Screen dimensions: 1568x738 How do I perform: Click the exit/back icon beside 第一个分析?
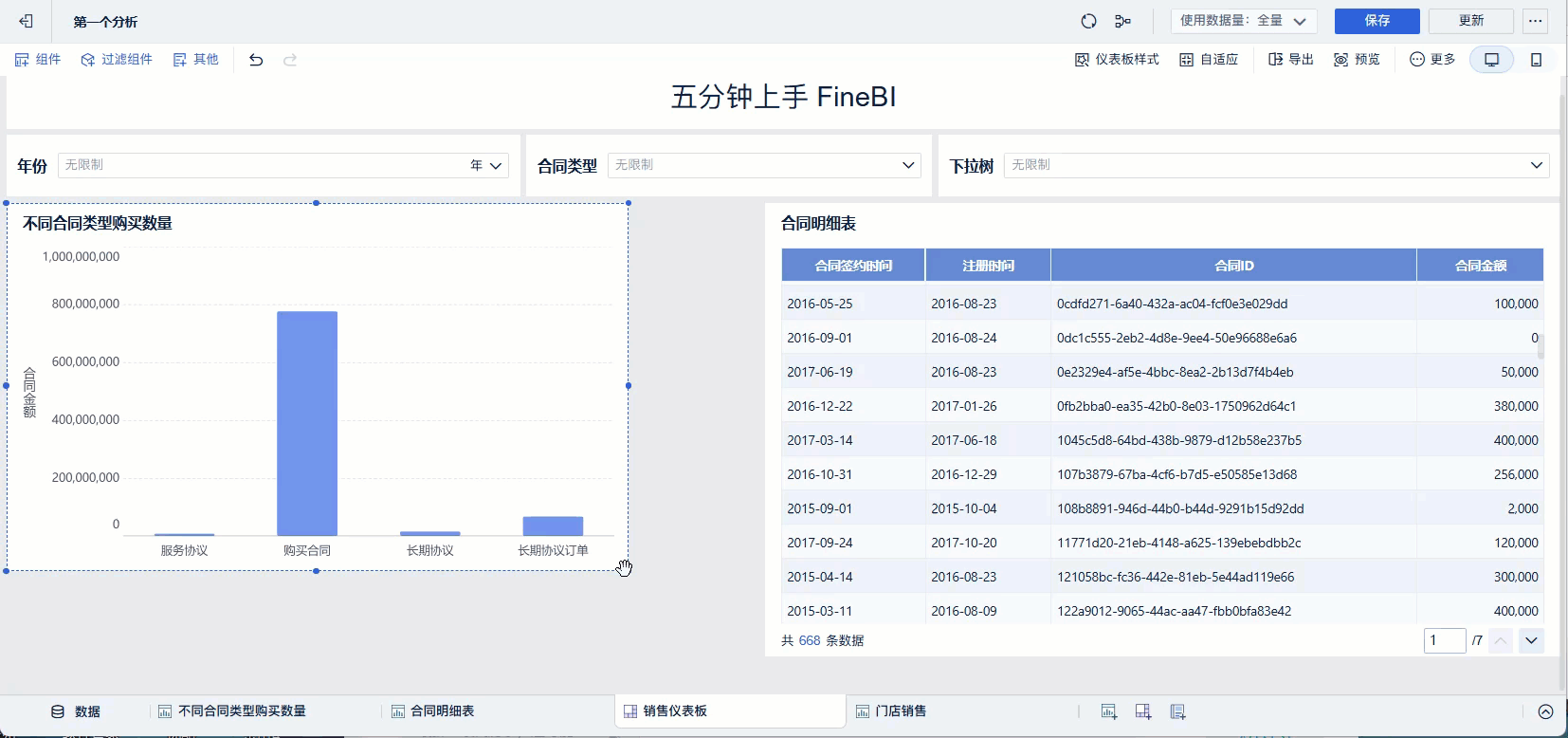click(x=27, y=21)
